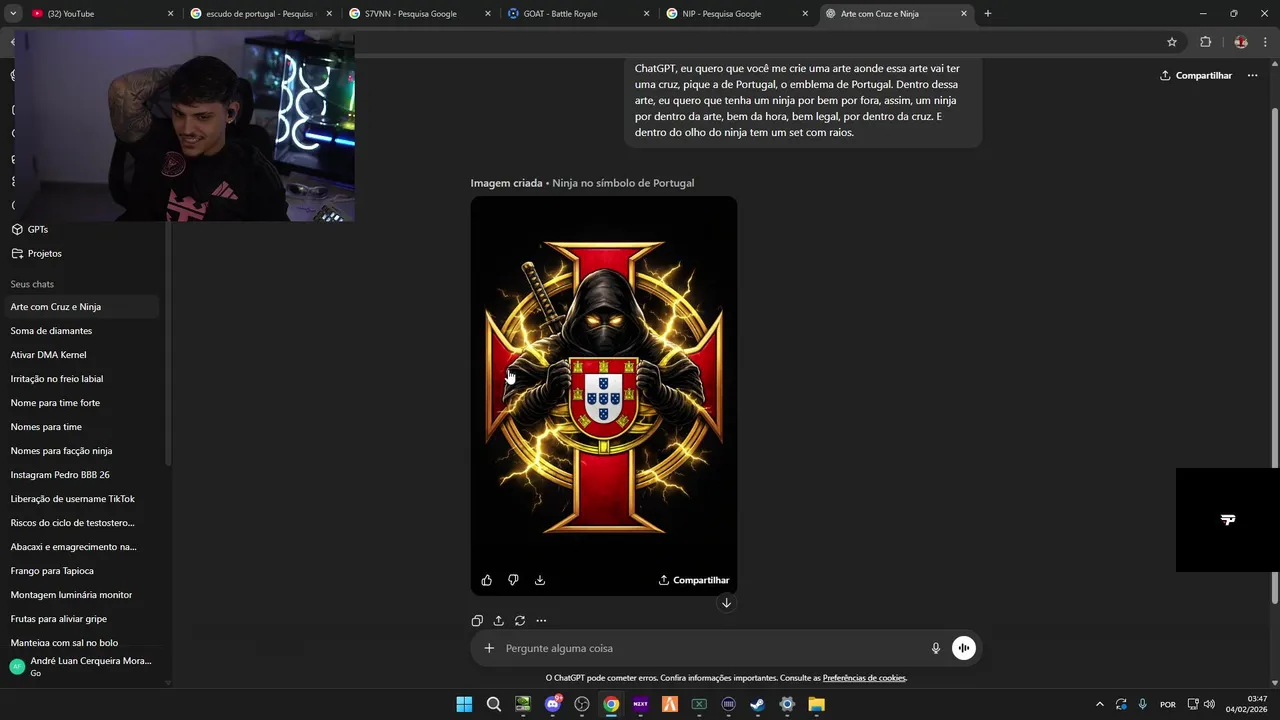Screen dimensions: 1280x720
Task: Start voice mode with the waveform button
Action: coord(963,648)
